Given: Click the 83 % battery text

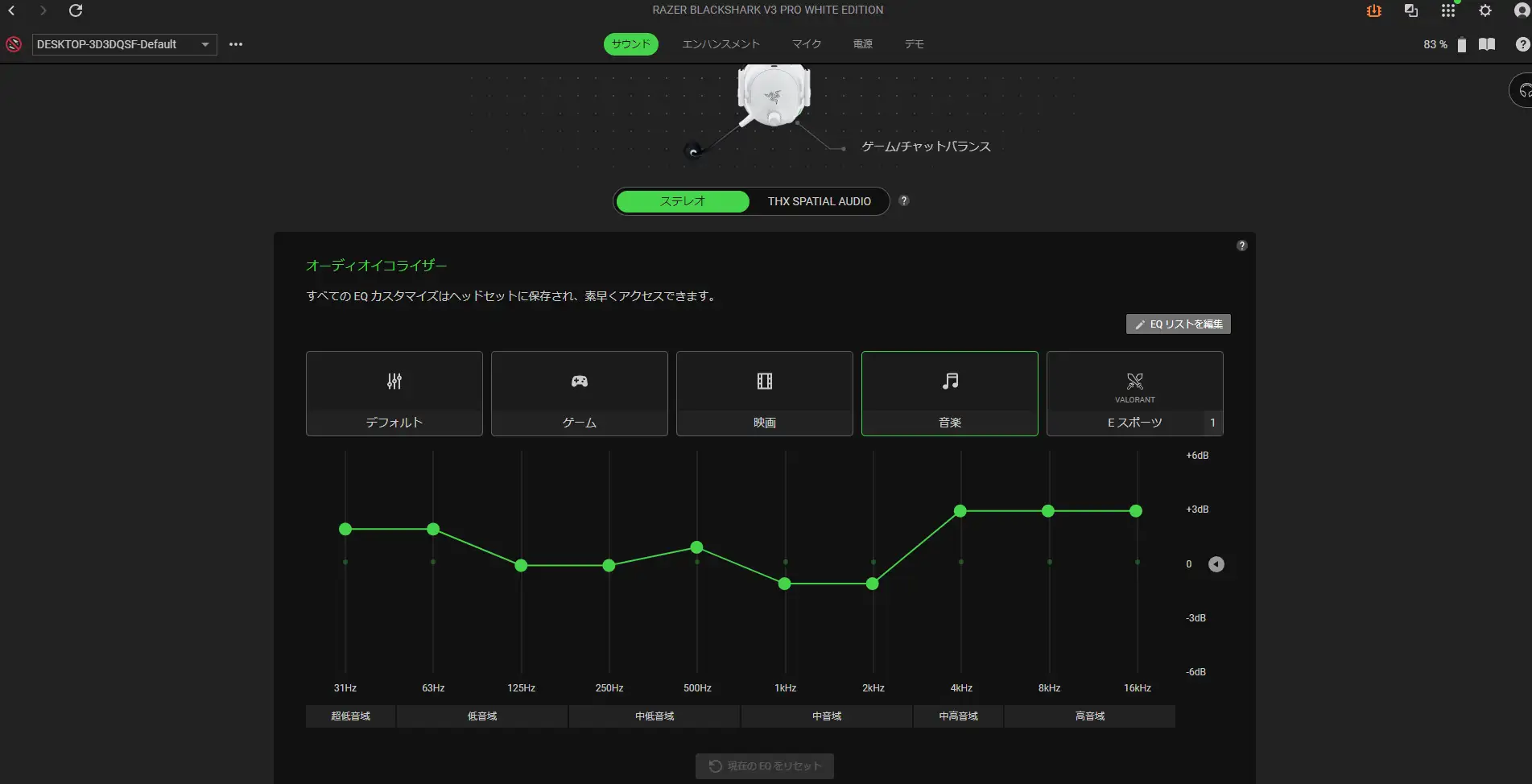Looking at the screenshot, I should (x=1435, y=44).
